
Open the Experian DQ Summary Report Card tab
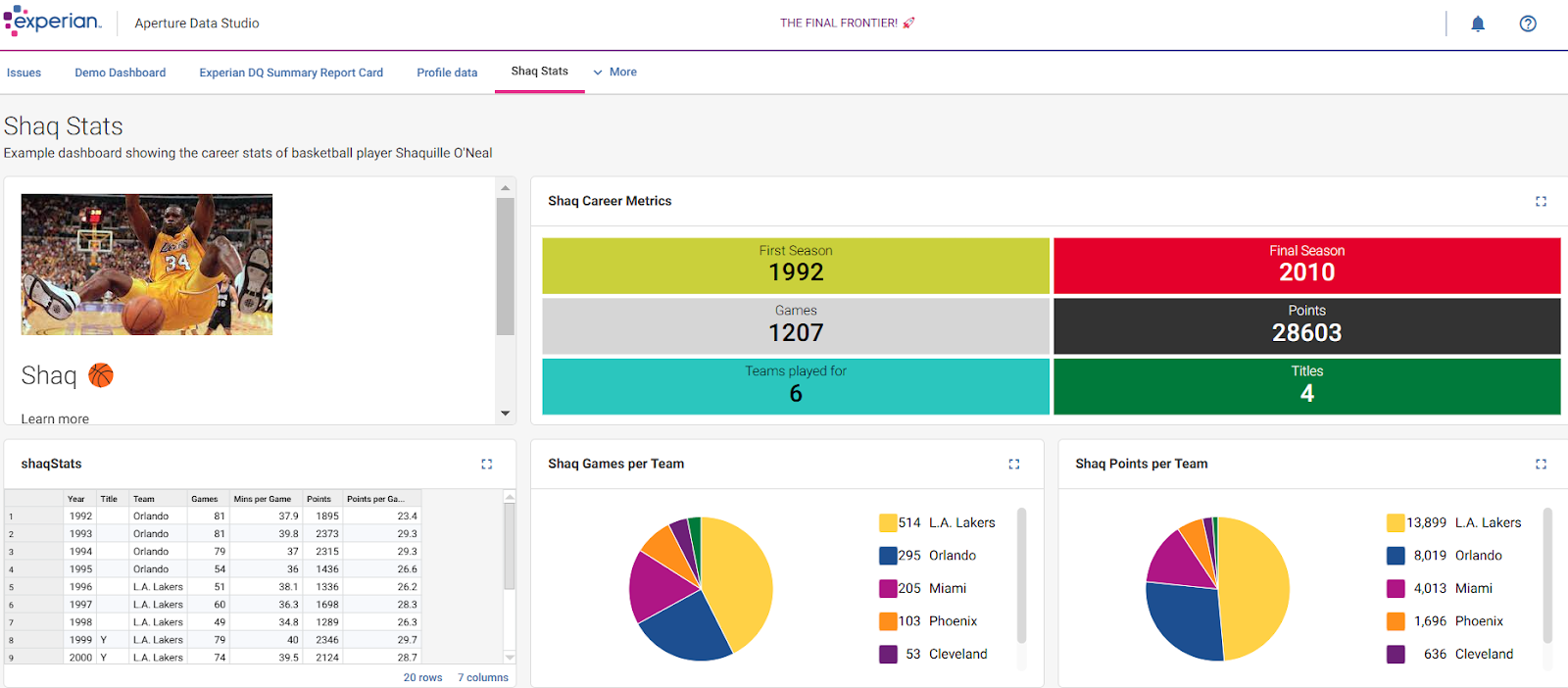(291, 73)
